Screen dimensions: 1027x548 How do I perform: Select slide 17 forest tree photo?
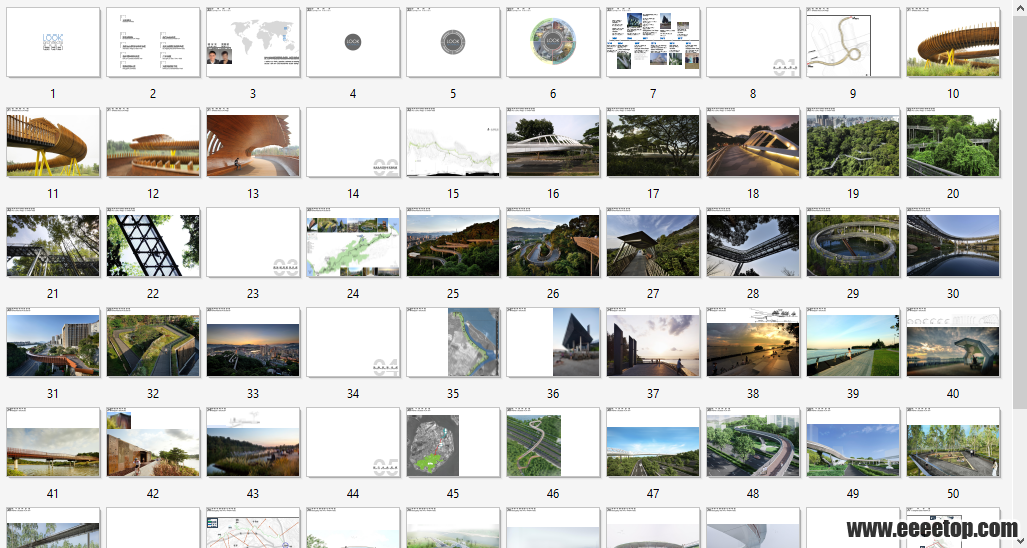click(653, 142)
